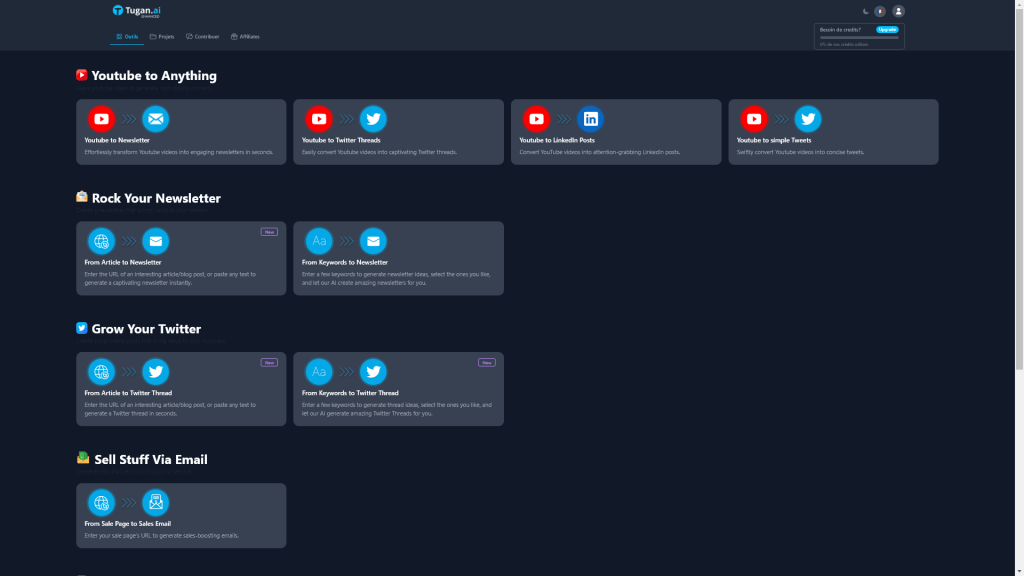Click Twitter icon in Youtube to simple Tweets card
This screenshot has height=576, width=1024.
(x=808, y=120)
